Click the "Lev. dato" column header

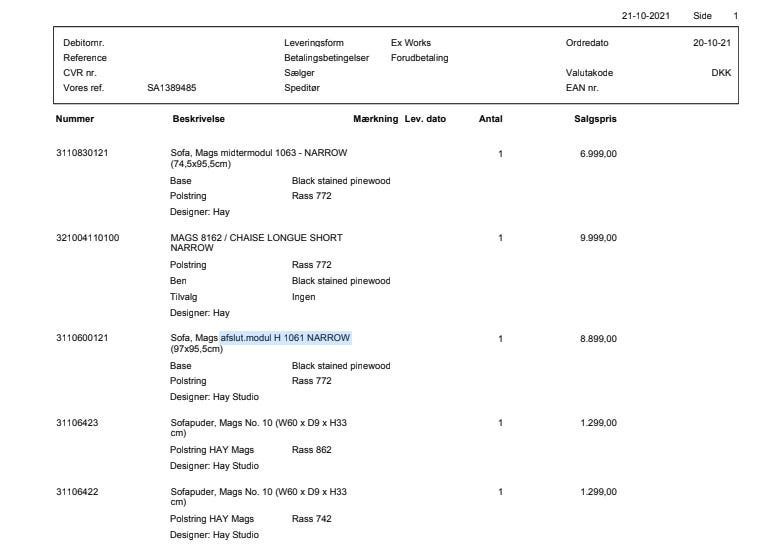(x=425, y=119)
